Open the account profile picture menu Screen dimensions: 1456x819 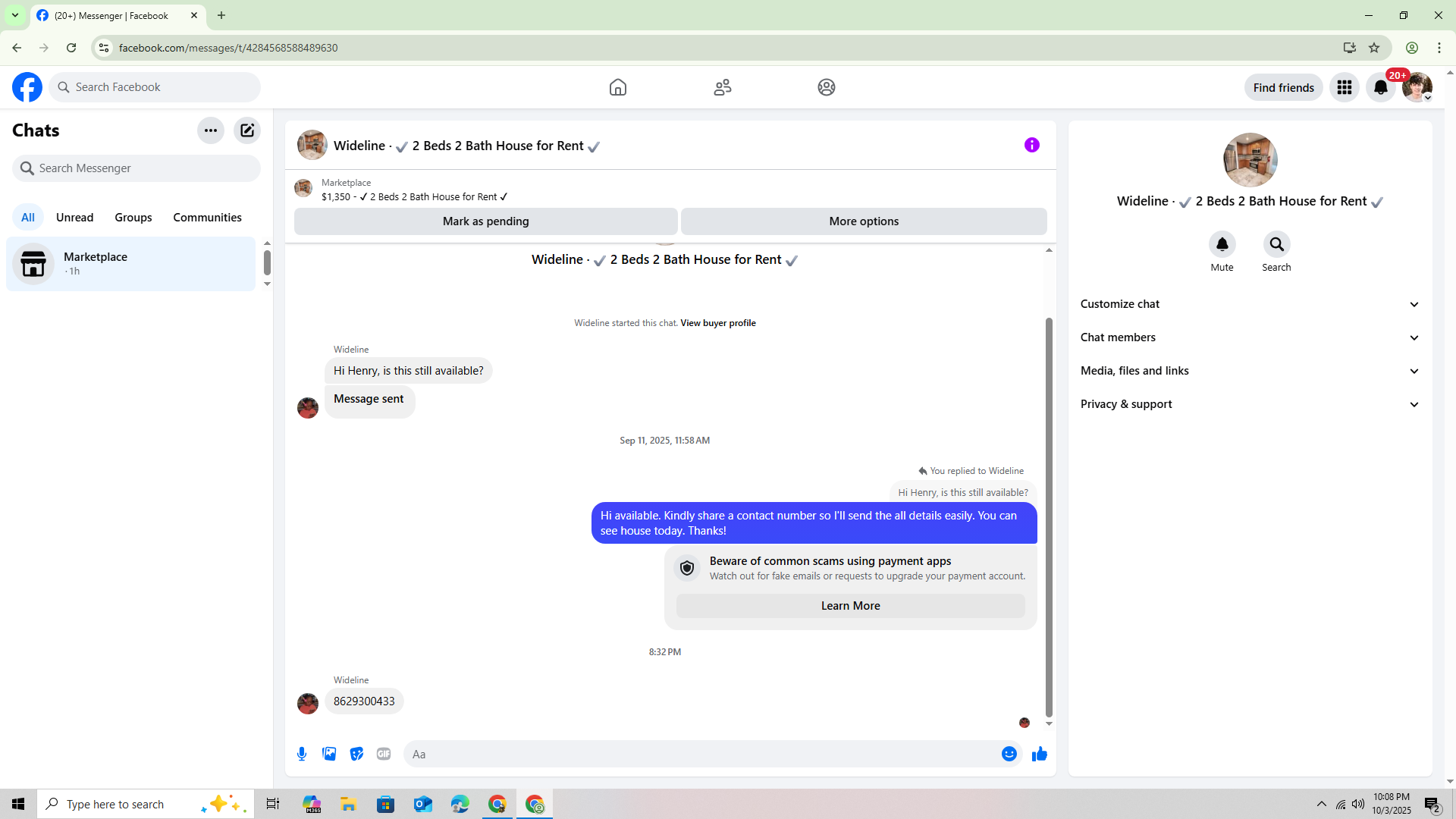1417,87
